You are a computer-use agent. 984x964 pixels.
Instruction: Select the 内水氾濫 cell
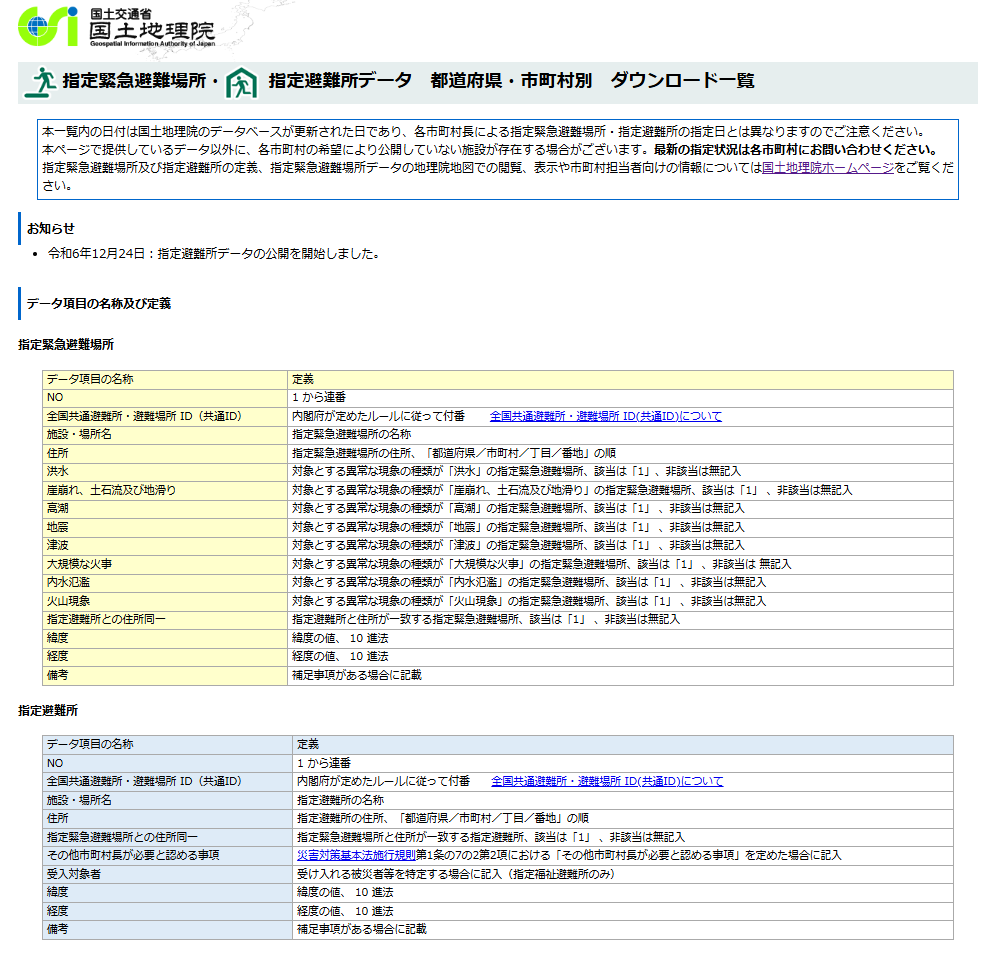pyautogui.click(x=165, y=582)
